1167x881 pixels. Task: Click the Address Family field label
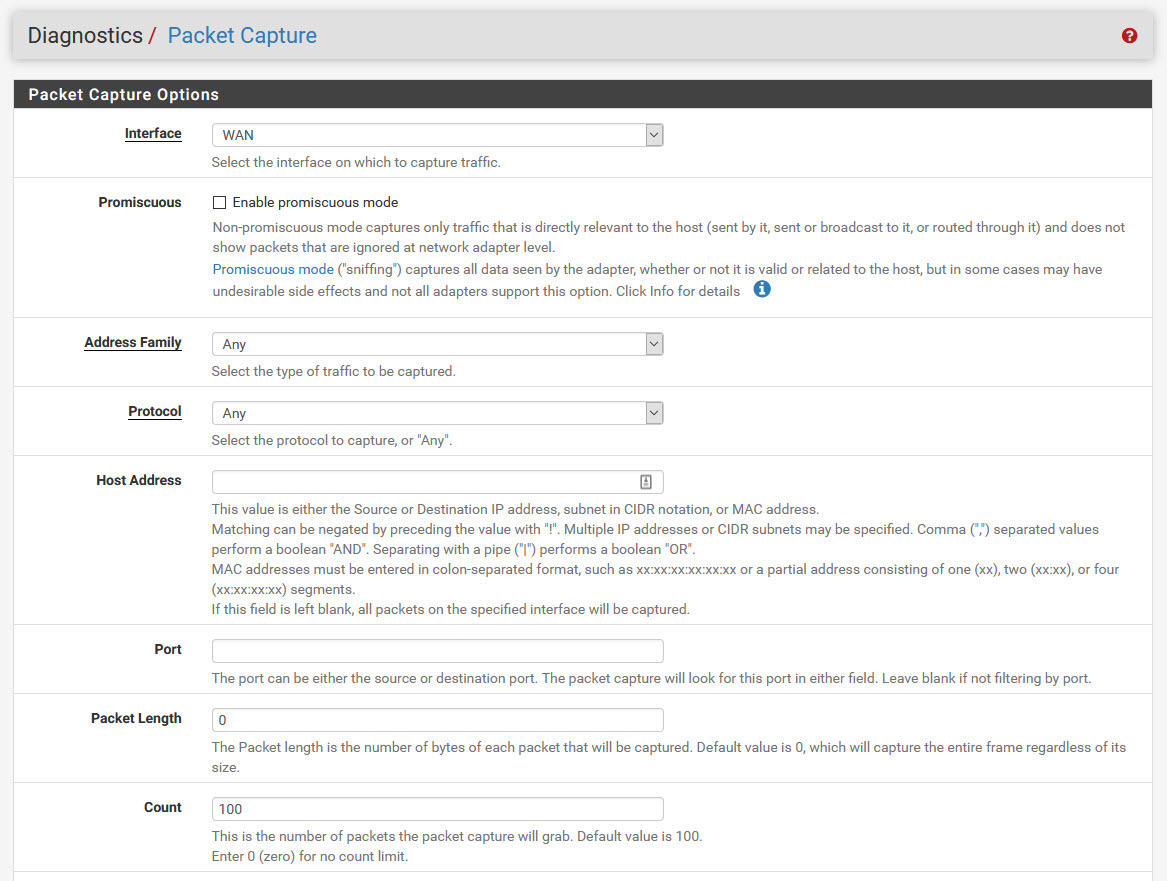[x=132, y=342]
